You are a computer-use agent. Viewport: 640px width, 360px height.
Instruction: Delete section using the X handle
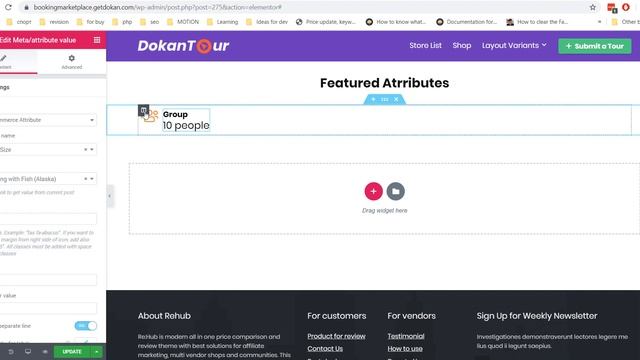point(396,99)
